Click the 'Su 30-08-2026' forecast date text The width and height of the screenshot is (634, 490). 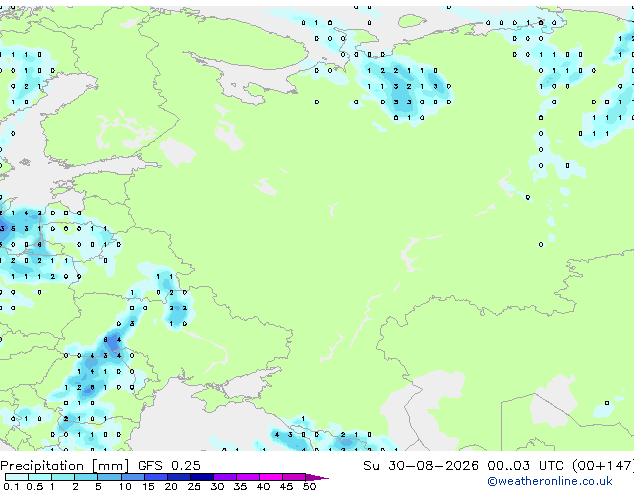[x=421, y=466]
